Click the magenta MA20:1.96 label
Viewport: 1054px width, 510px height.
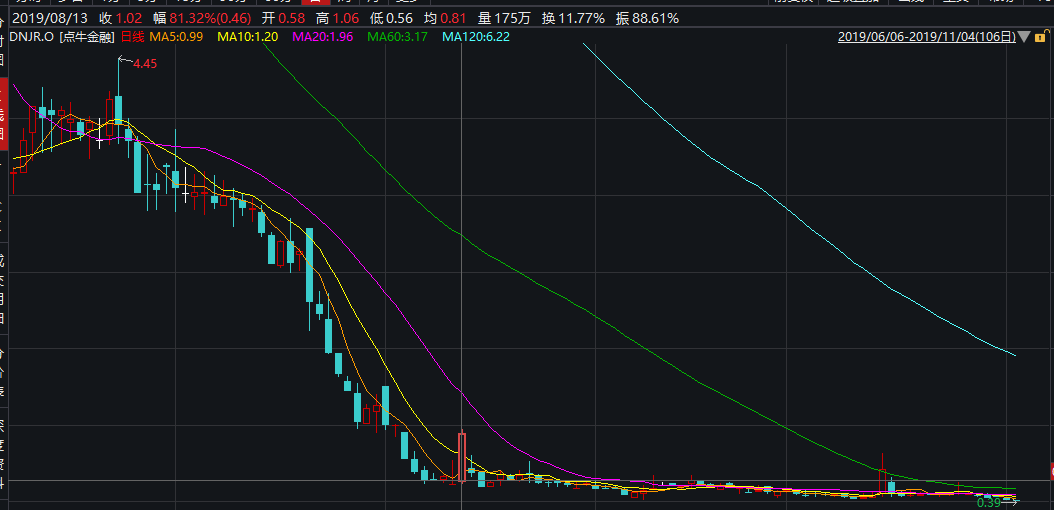click(x=324, y=37)
